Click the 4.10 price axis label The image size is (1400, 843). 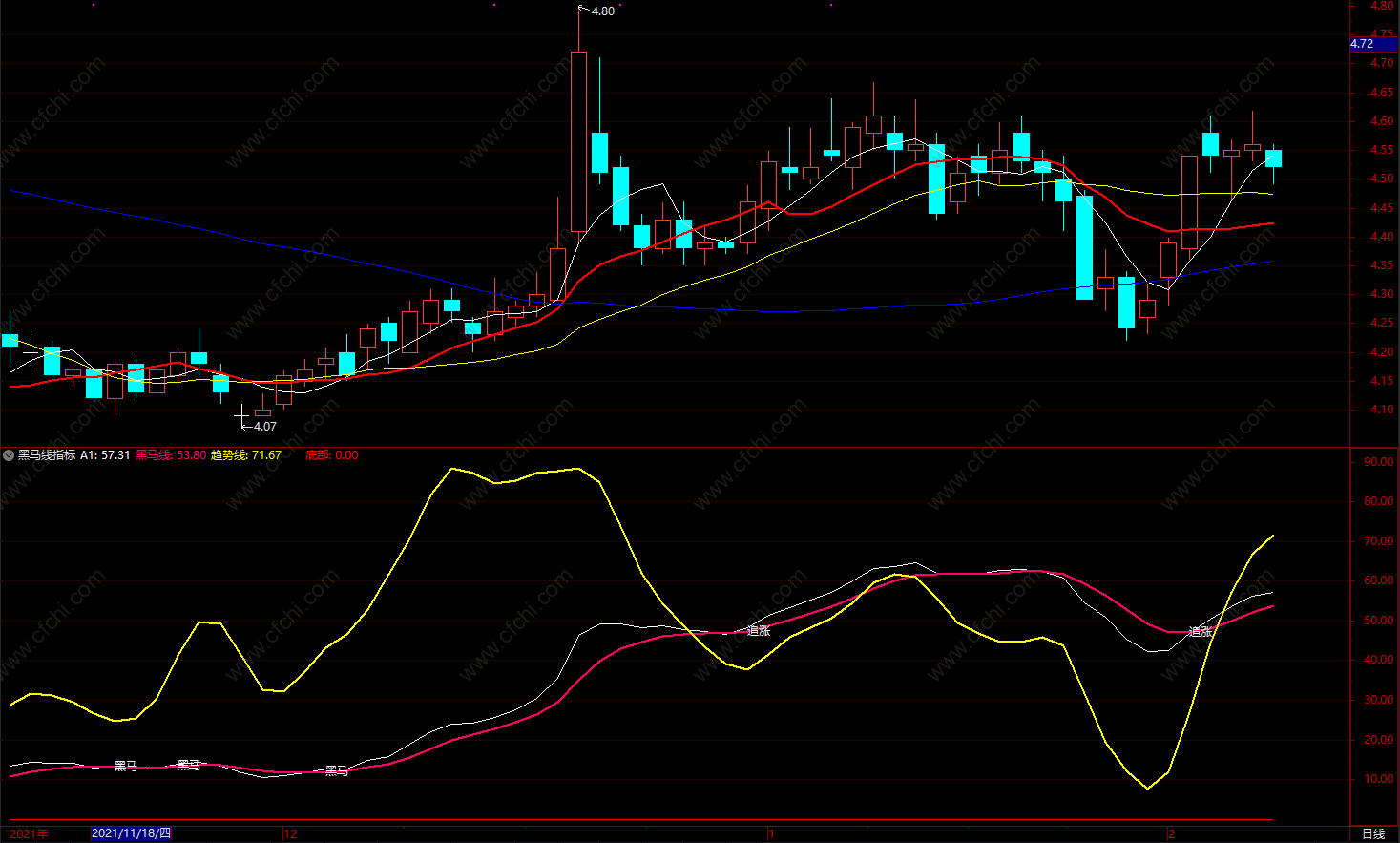pos(1382,410)
